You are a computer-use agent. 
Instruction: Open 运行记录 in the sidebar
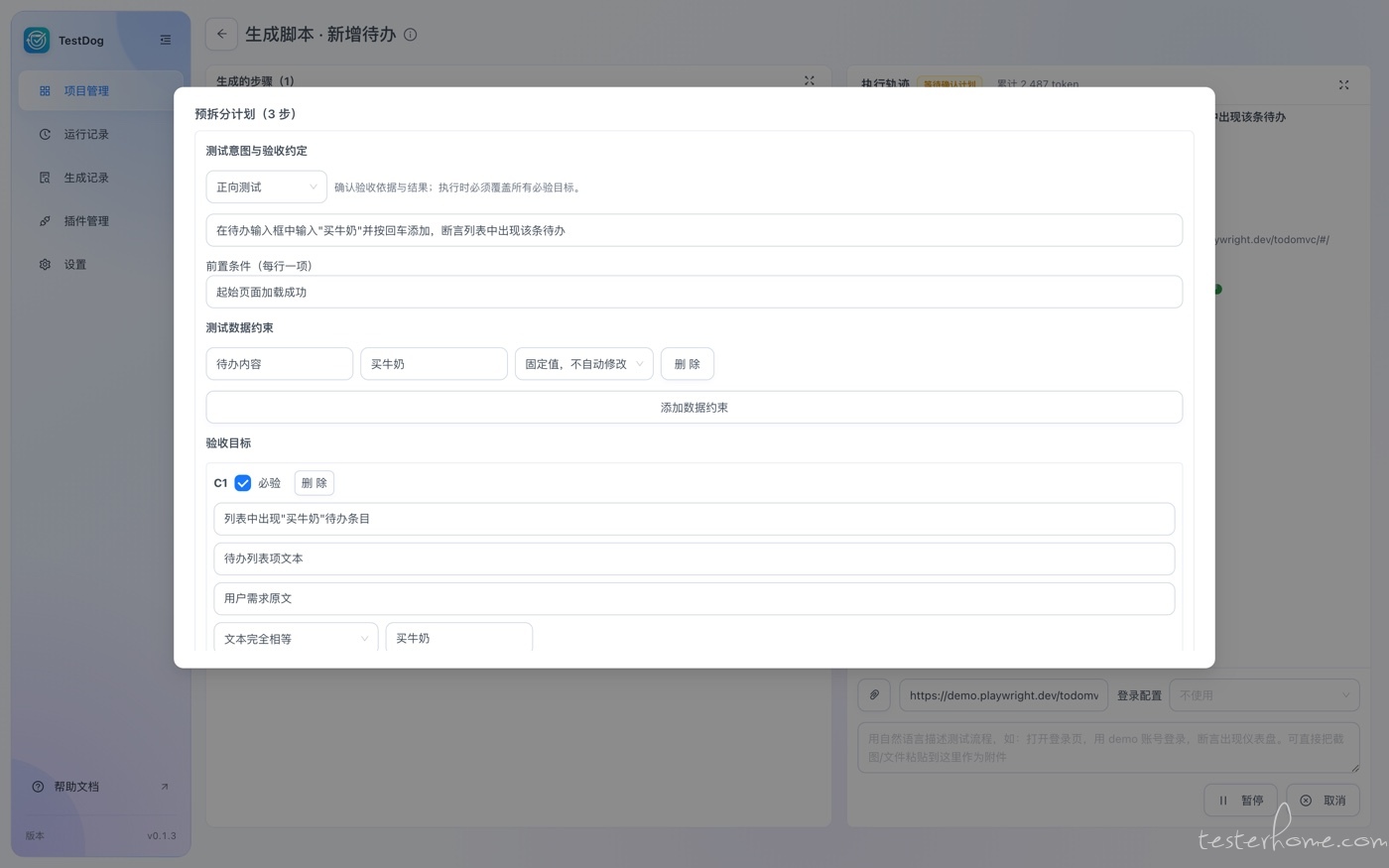[x=101, y=134]
